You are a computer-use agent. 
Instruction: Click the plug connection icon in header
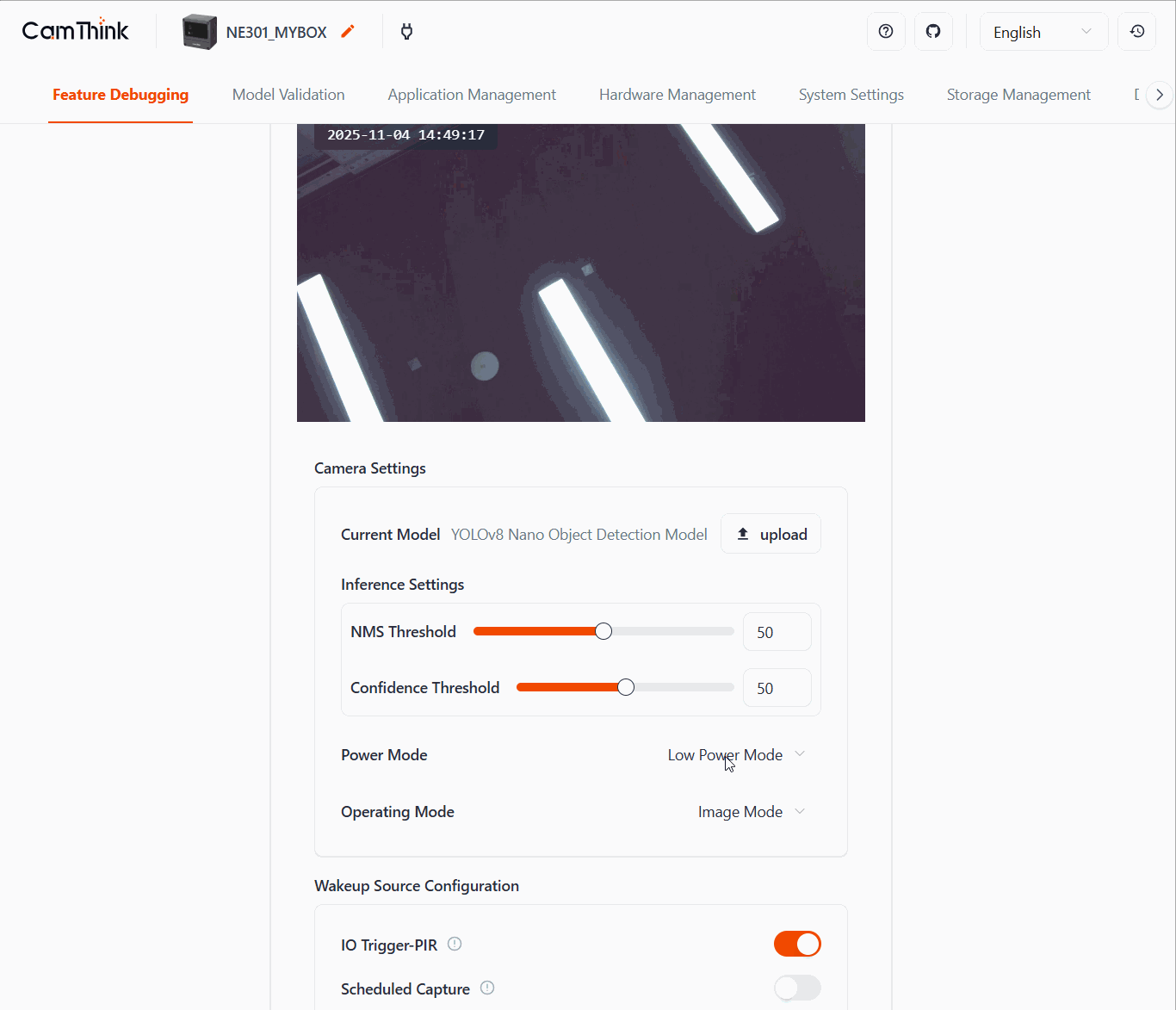pos(407,32)
